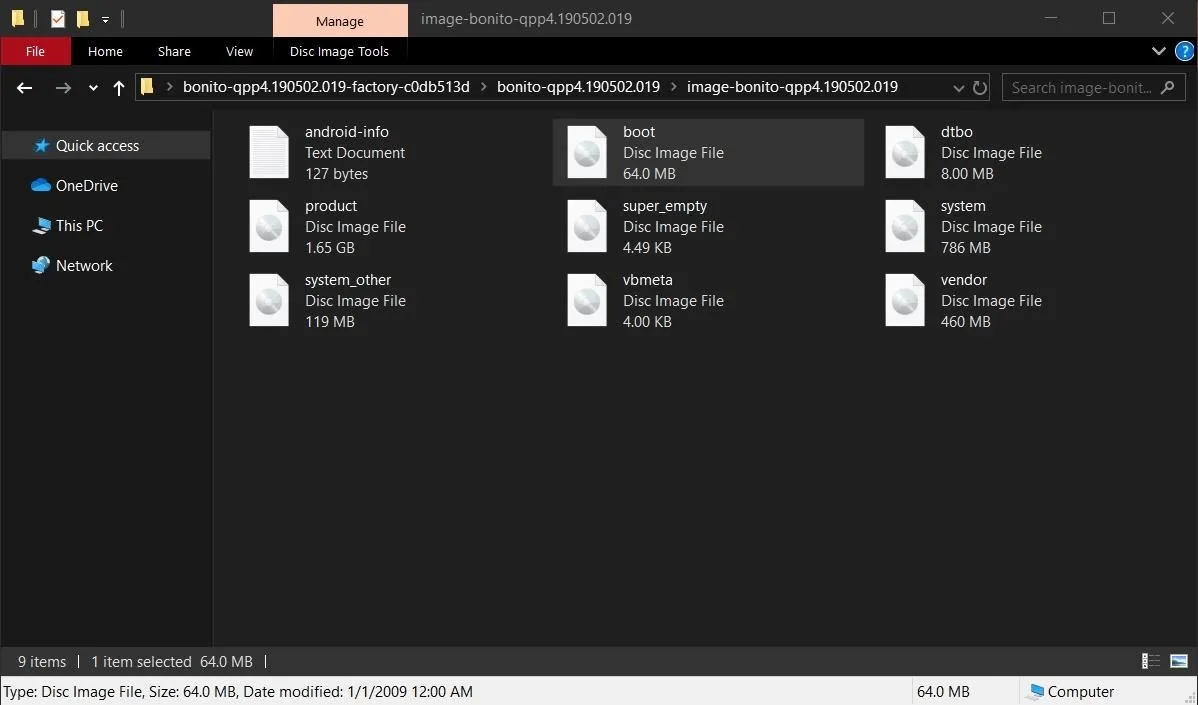
Task: Expand the chevron before the first breadcrumb
Action: (x=169, y=87)
